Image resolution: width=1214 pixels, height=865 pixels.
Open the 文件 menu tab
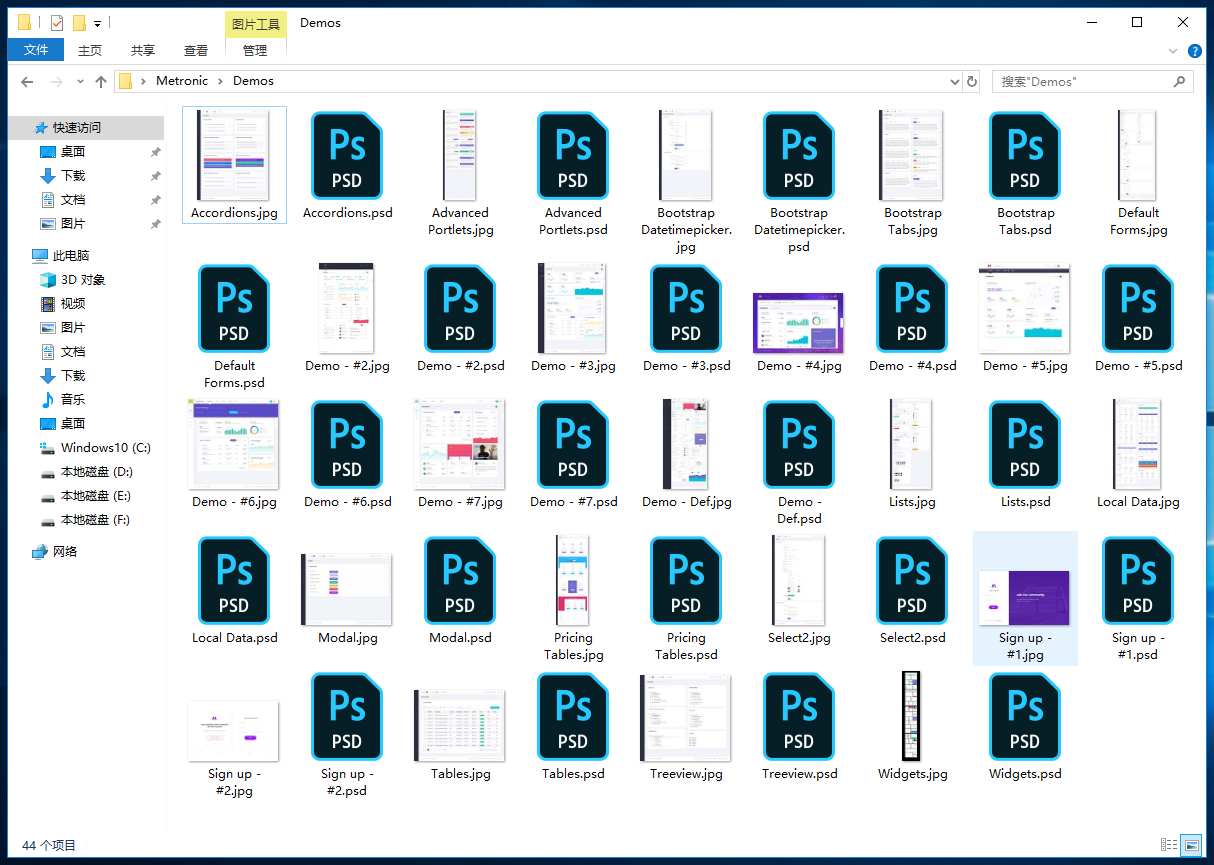point(36,50)
